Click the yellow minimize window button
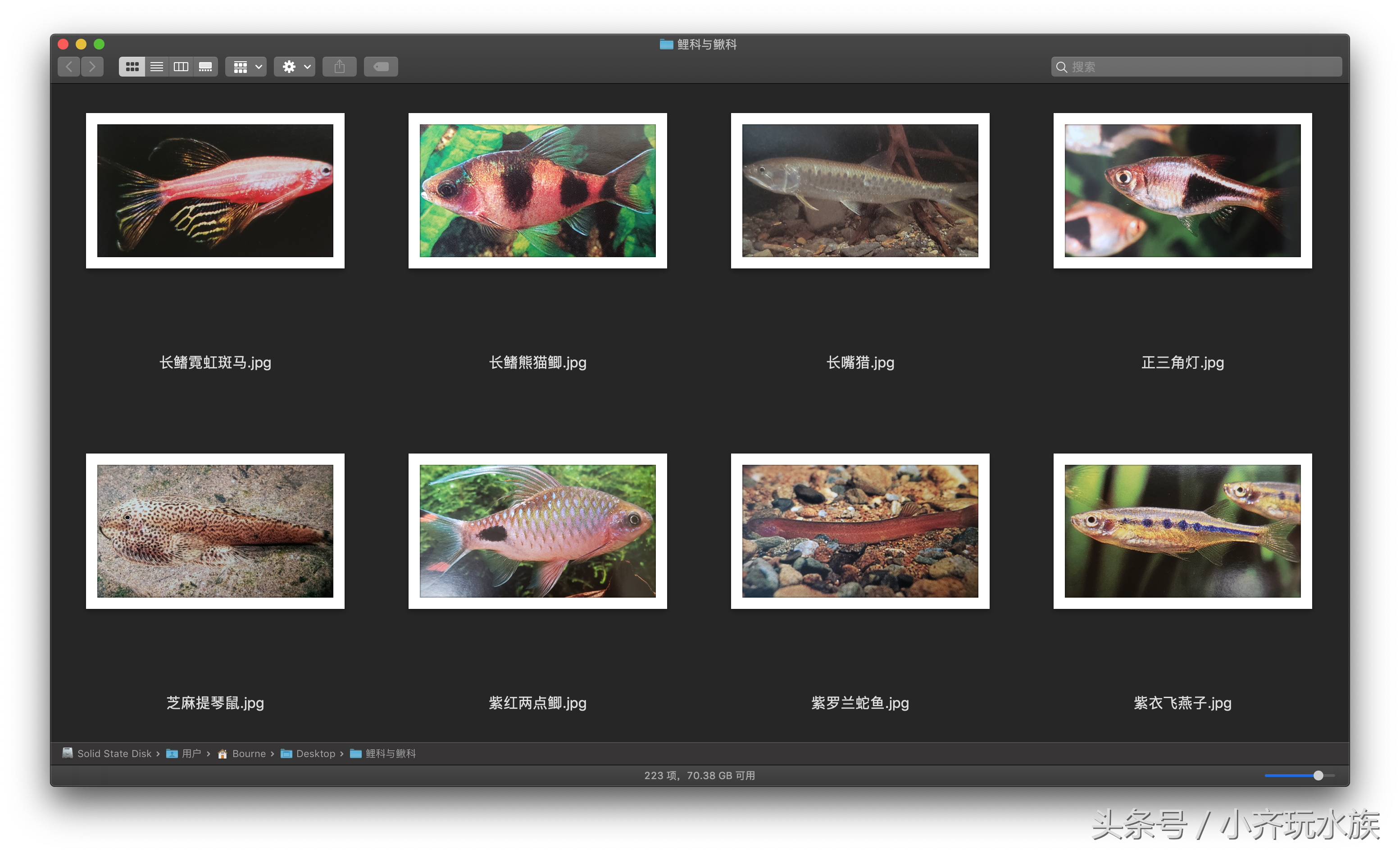Viewport: 1400px width, 853px height. 81,44
